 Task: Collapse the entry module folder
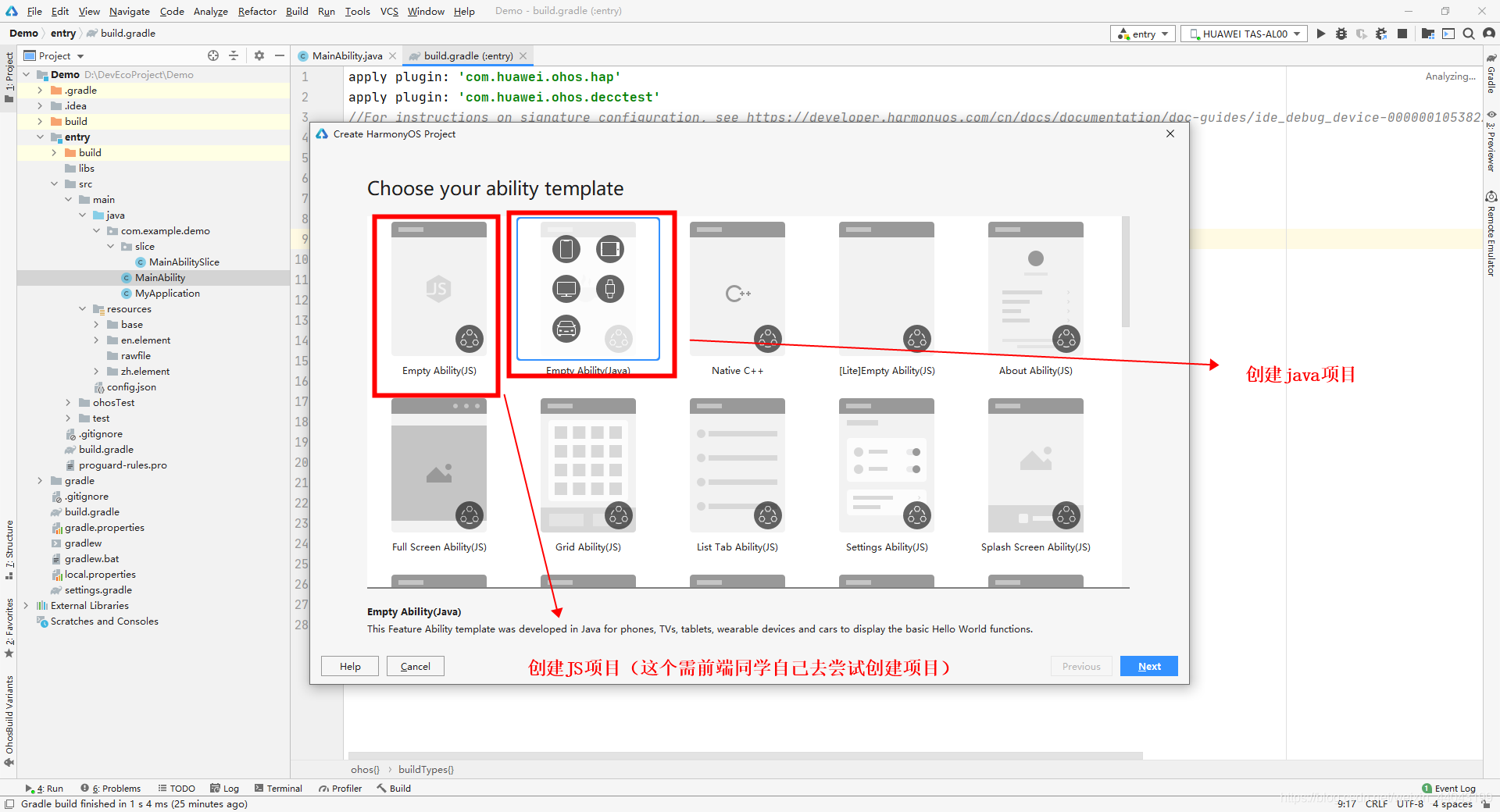[x=41, y=137]
